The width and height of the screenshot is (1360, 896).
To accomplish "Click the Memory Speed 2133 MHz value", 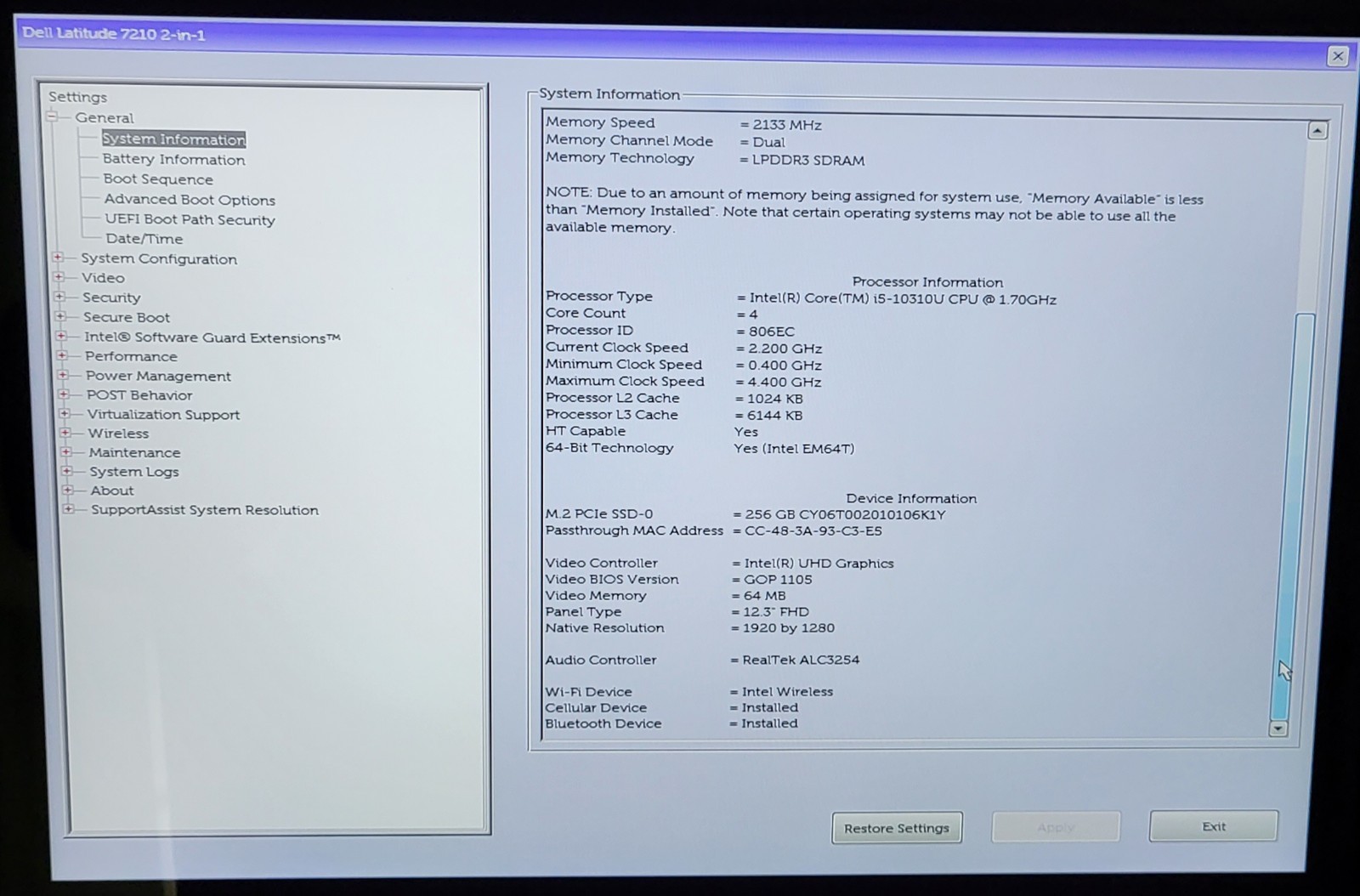I will (x=786, y=125).
